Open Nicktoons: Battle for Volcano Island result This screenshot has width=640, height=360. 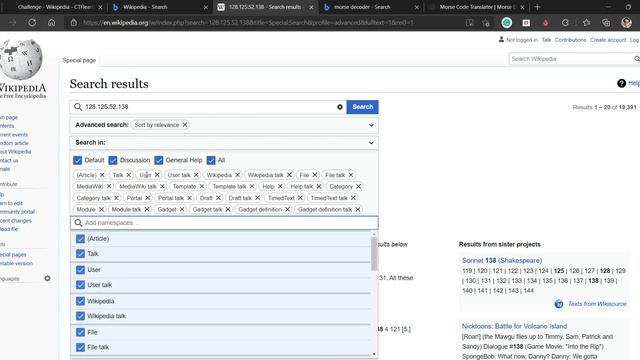point(514,326)
